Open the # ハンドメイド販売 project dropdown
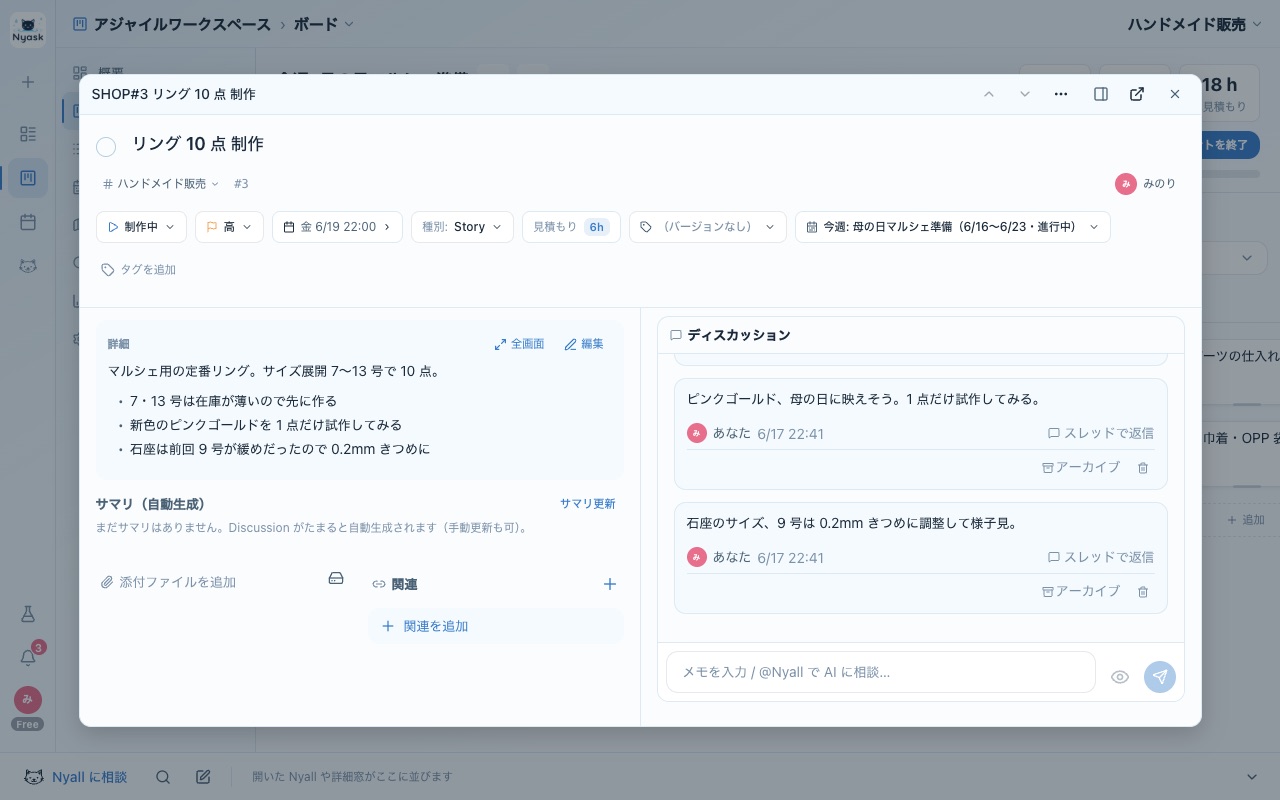Viewport: 1280px width, 800px height. point(161,184)
